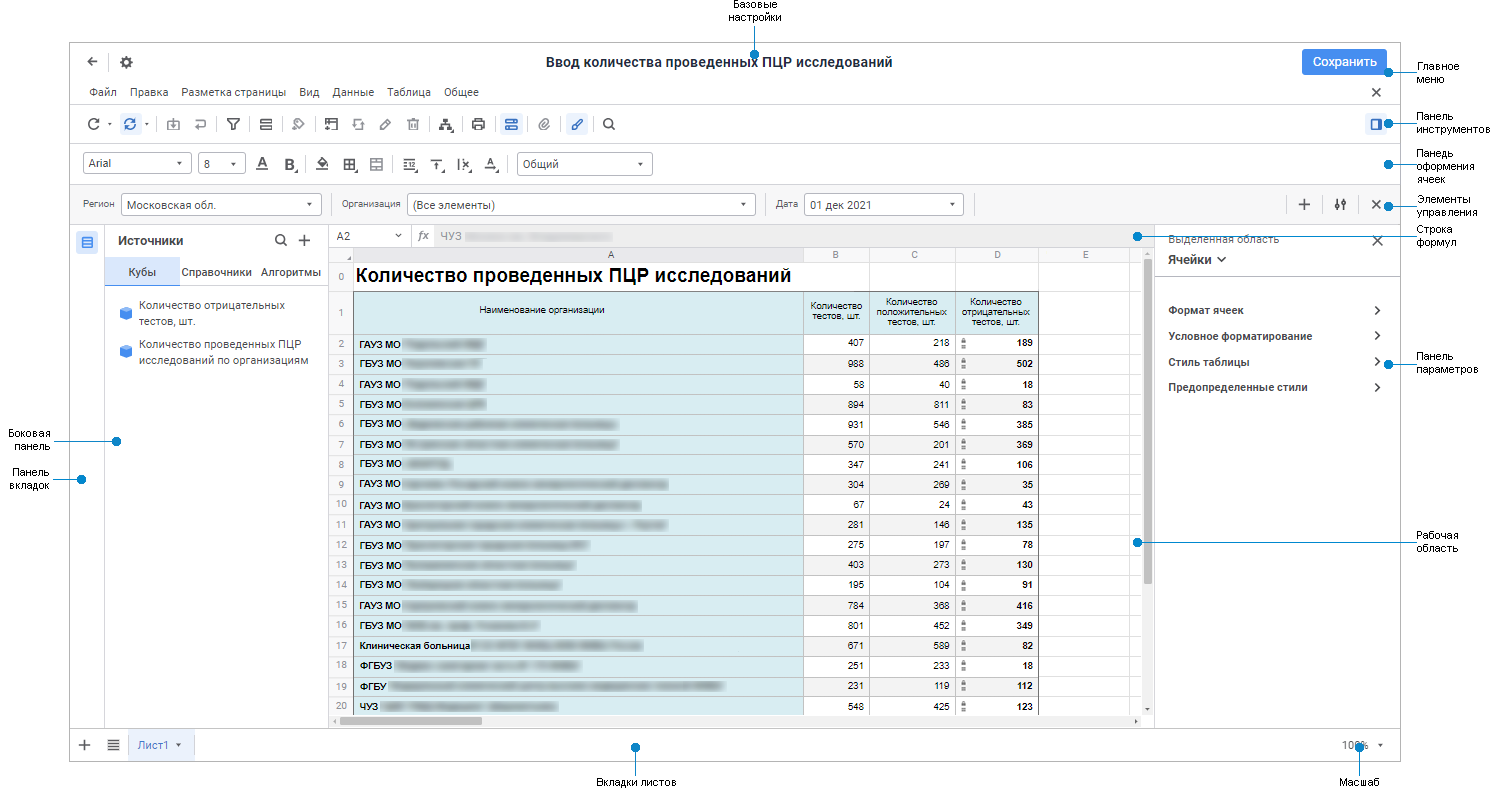Viewport: 1490px width, 788px height.
Task: Toggle the side parameters panel button
Action: [x=1376, y=125]
